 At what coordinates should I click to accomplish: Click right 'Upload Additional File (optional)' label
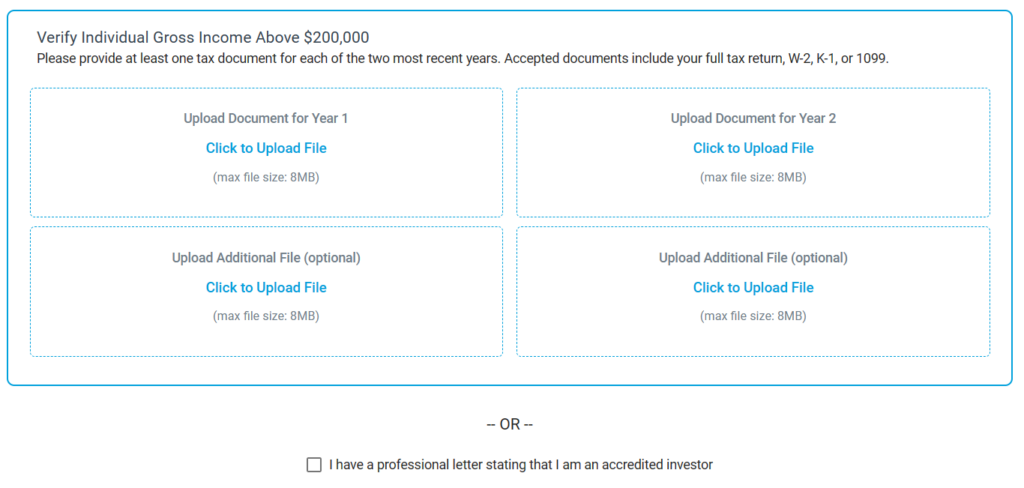click(x=753, y=258)
